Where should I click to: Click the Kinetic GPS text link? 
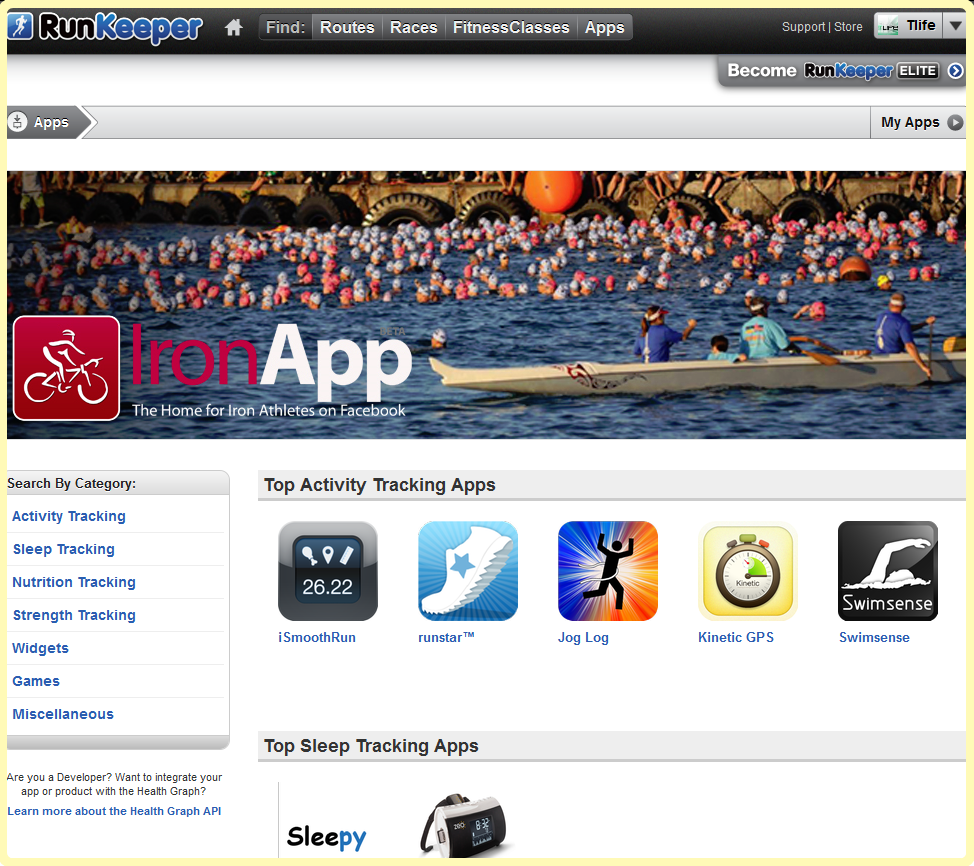(x=736, y=637)
